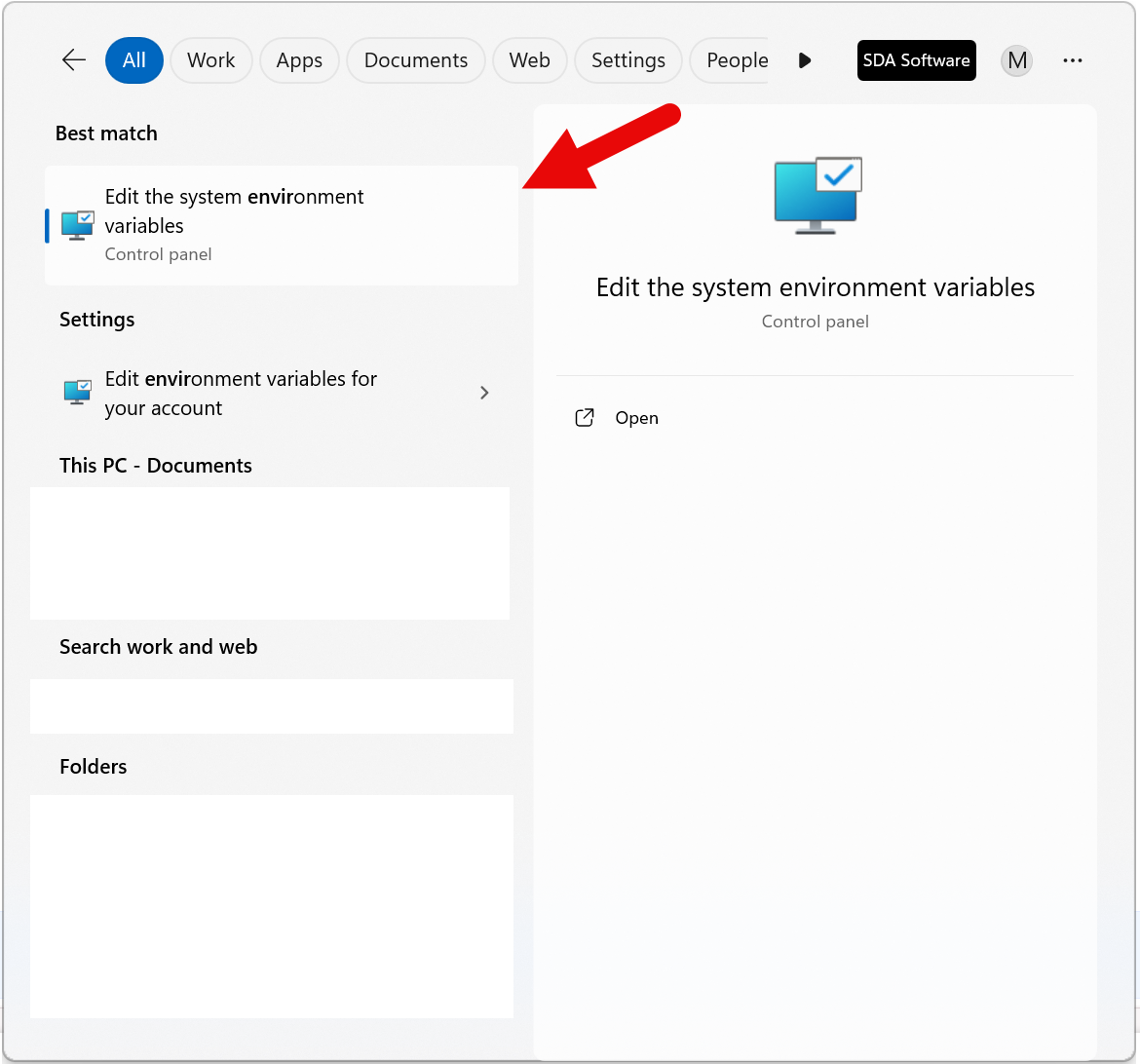Viewport: 1140px width, 1064px height.
Task: Switch to the Apps filter tab
Action: pos(299,60)
